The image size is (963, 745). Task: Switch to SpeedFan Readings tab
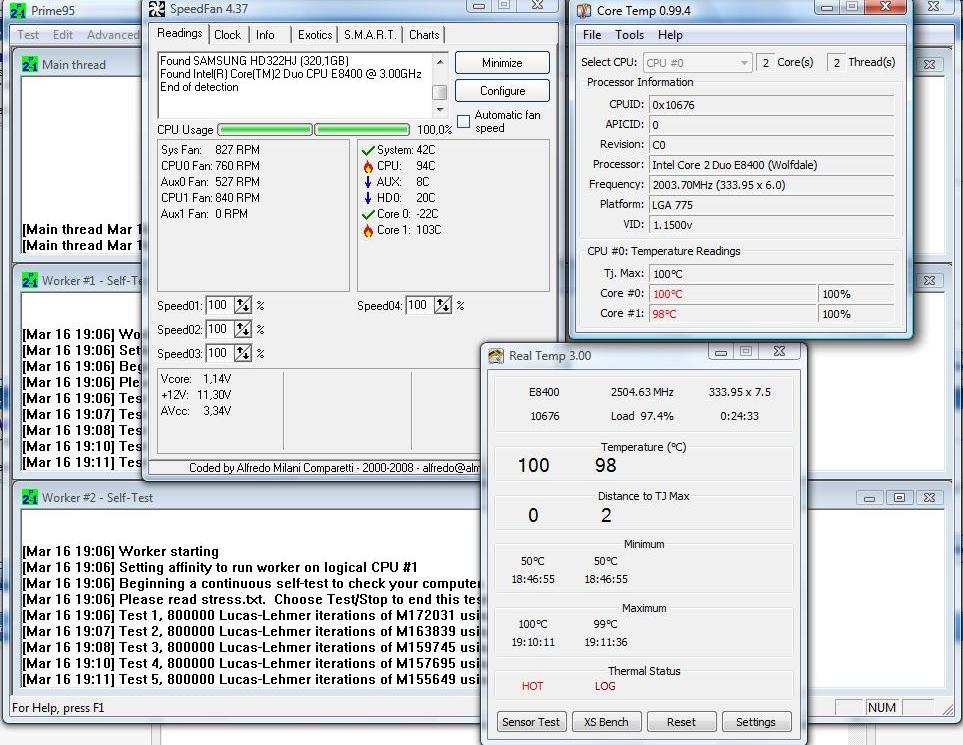click(179, 33)
